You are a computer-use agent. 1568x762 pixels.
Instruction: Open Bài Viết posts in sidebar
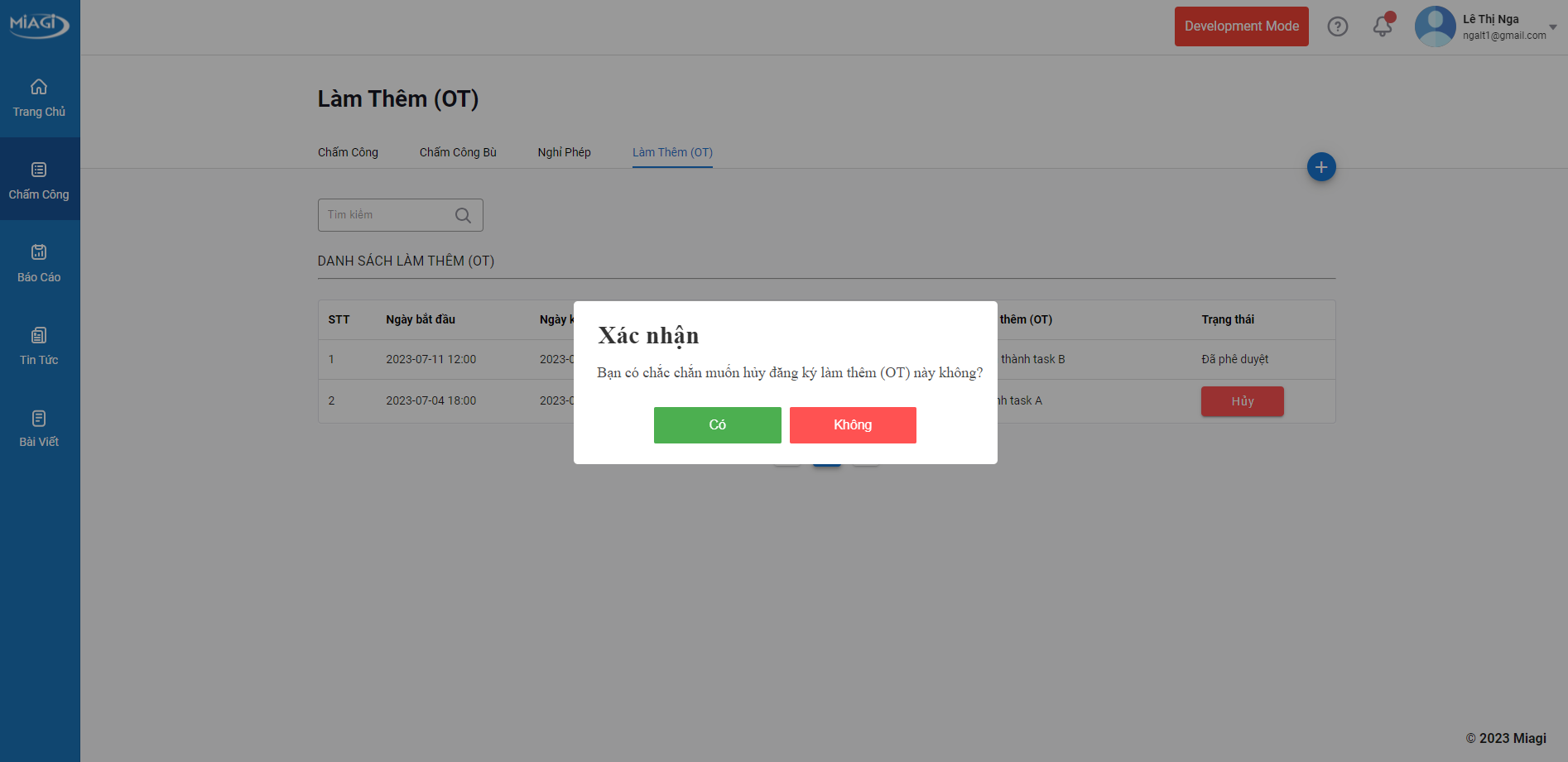coord(39,429)
